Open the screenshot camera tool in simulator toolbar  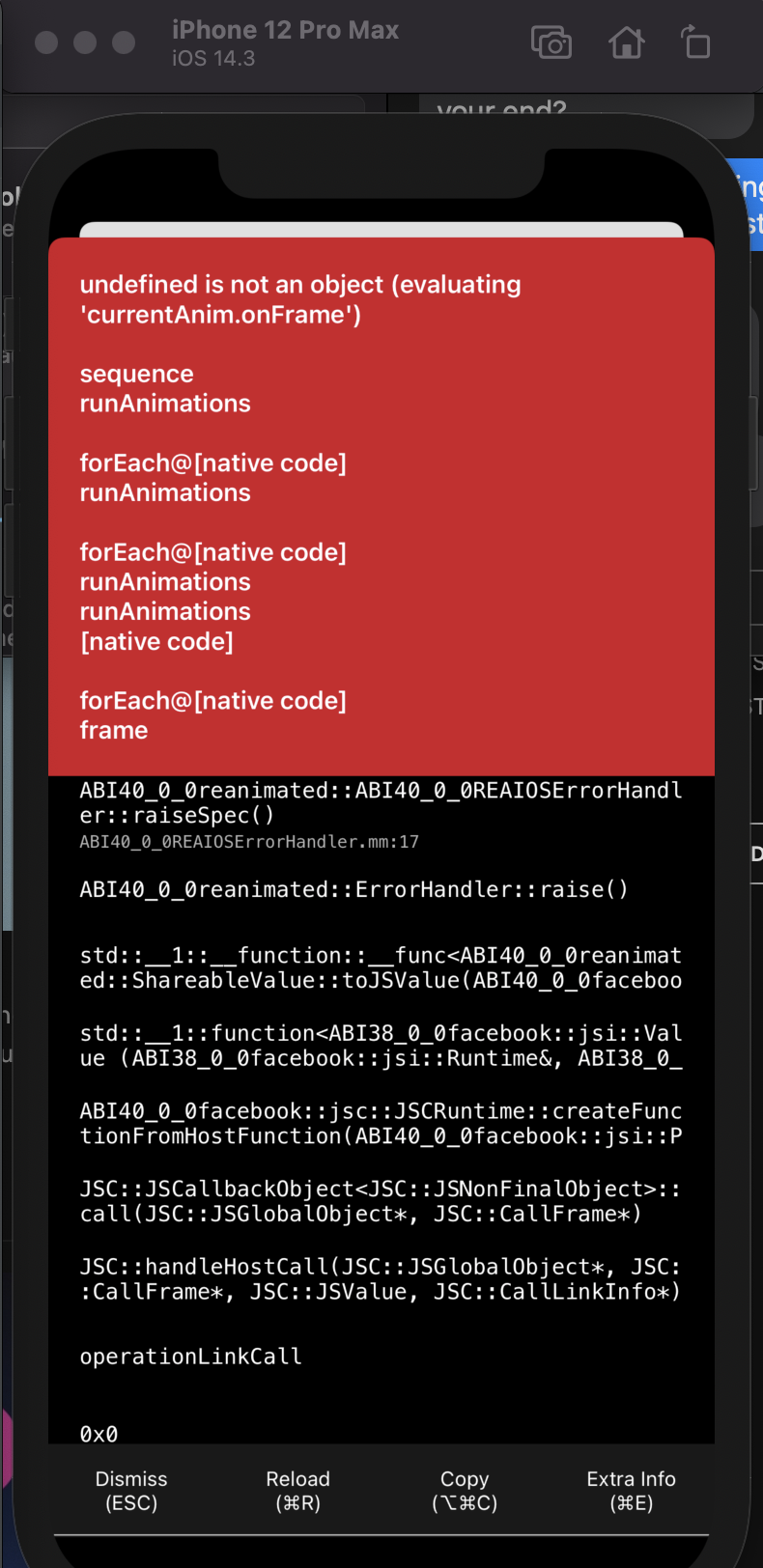point(551,42)
